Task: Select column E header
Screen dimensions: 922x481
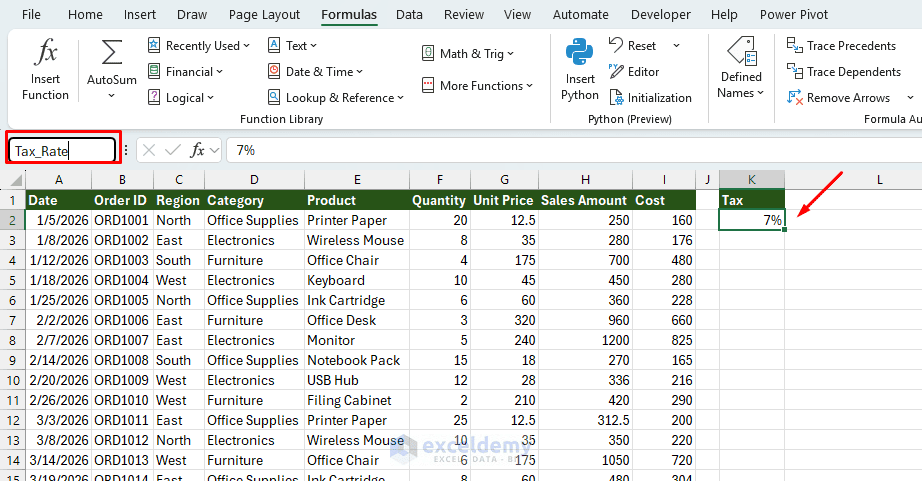Action: 357,180
